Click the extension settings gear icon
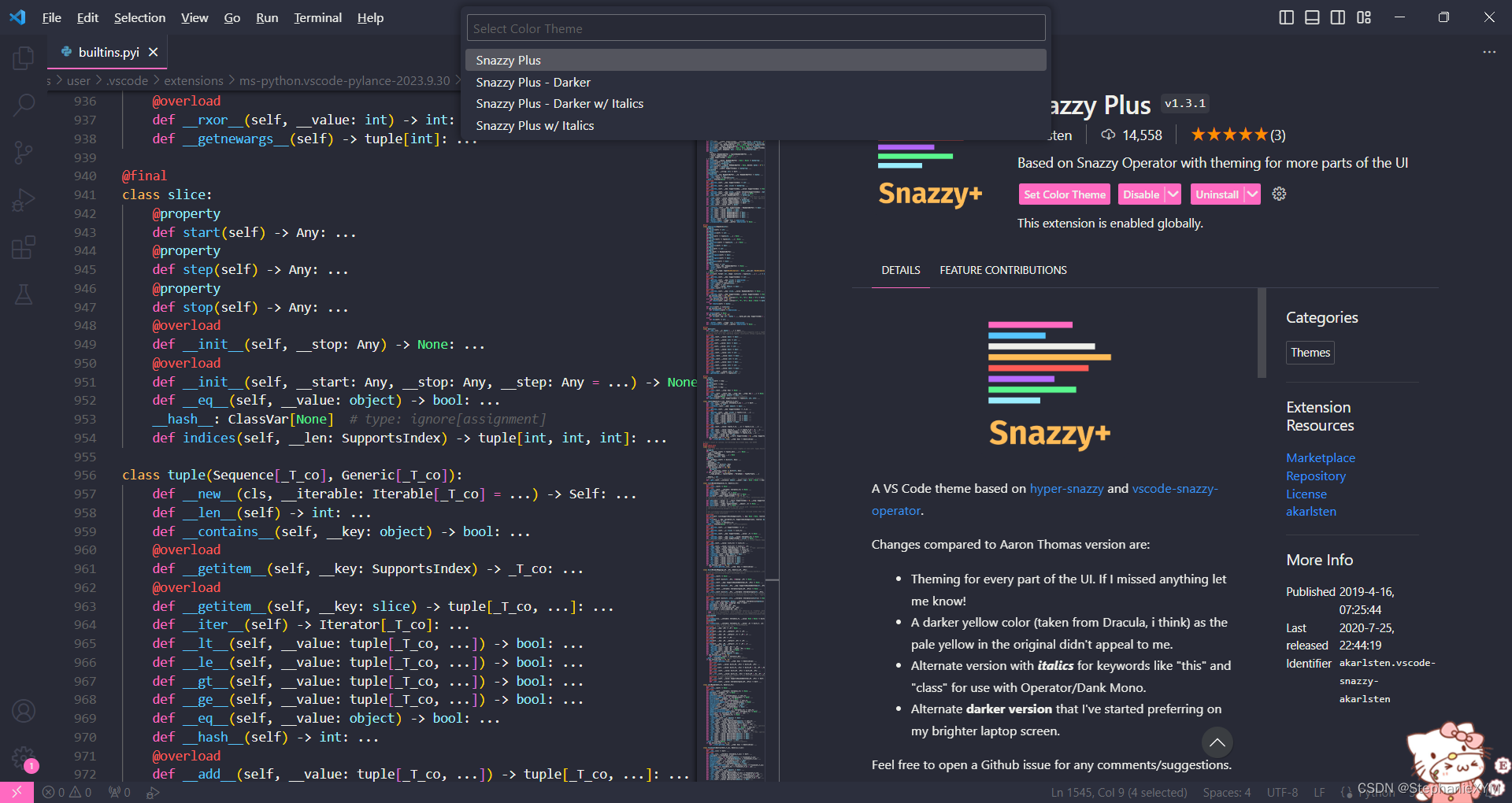 point(1279,194)
